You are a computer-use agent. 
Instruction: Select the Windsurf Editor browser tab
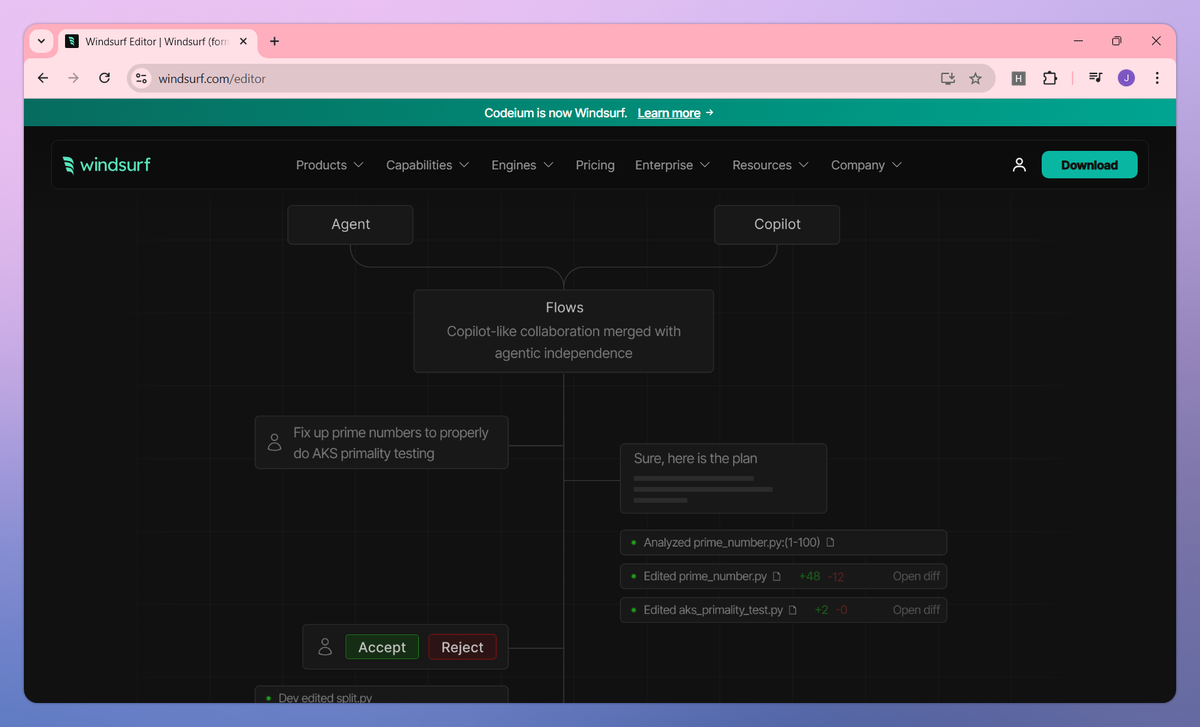pos(157,41)
